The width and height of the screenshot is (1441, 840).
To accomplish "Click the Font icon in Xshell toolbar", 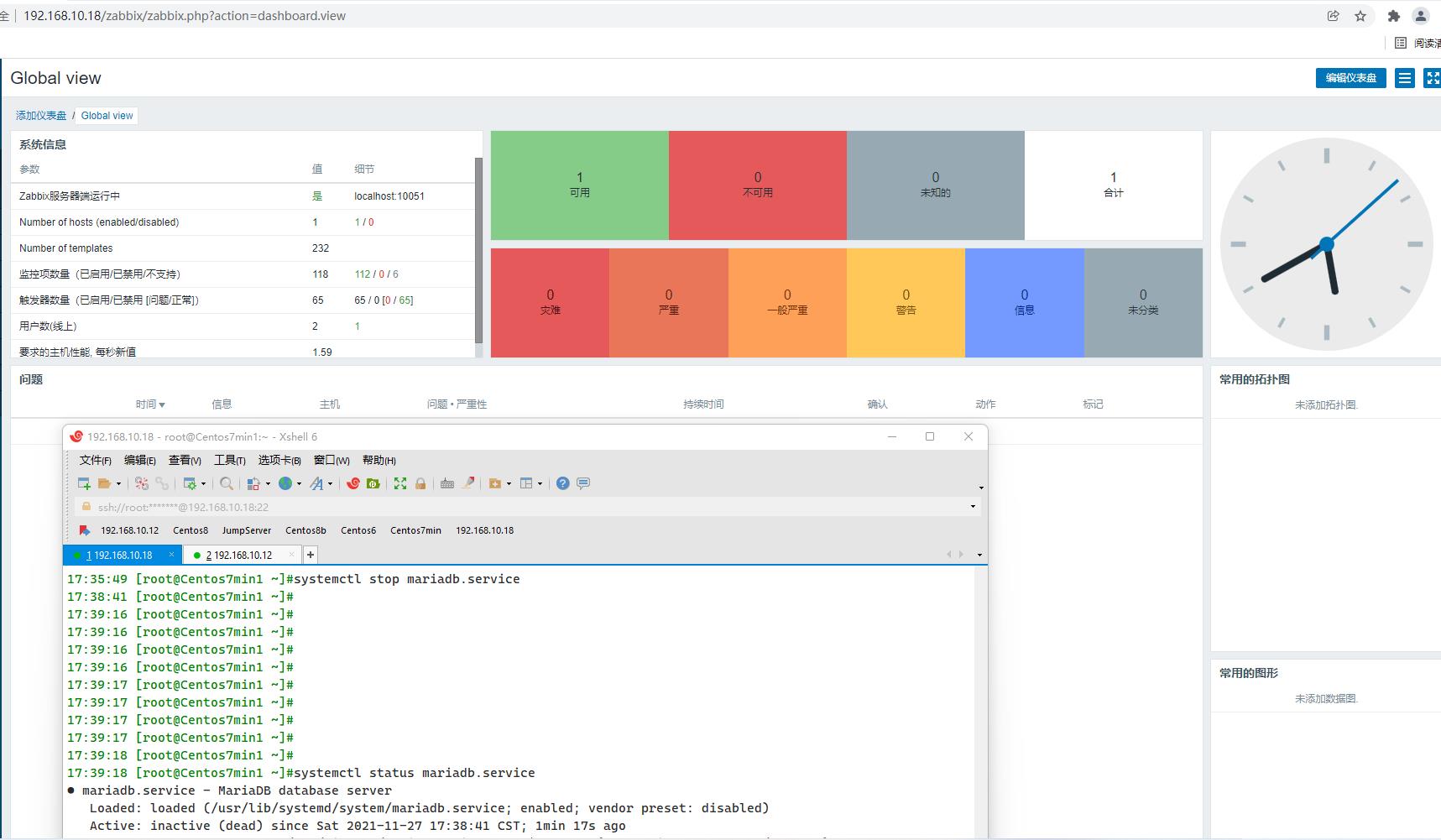I will tap(316, 483).
